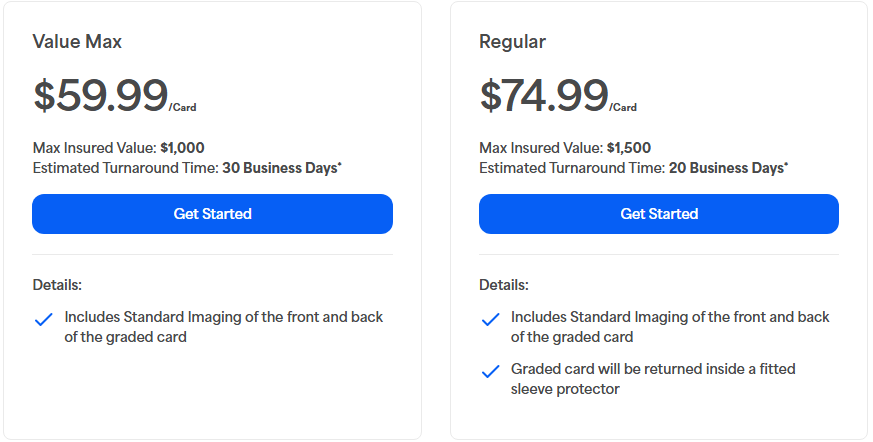Viewport: 873px width, 442px height.
Task: Click the Details label in Regular card
Action: 504,285
